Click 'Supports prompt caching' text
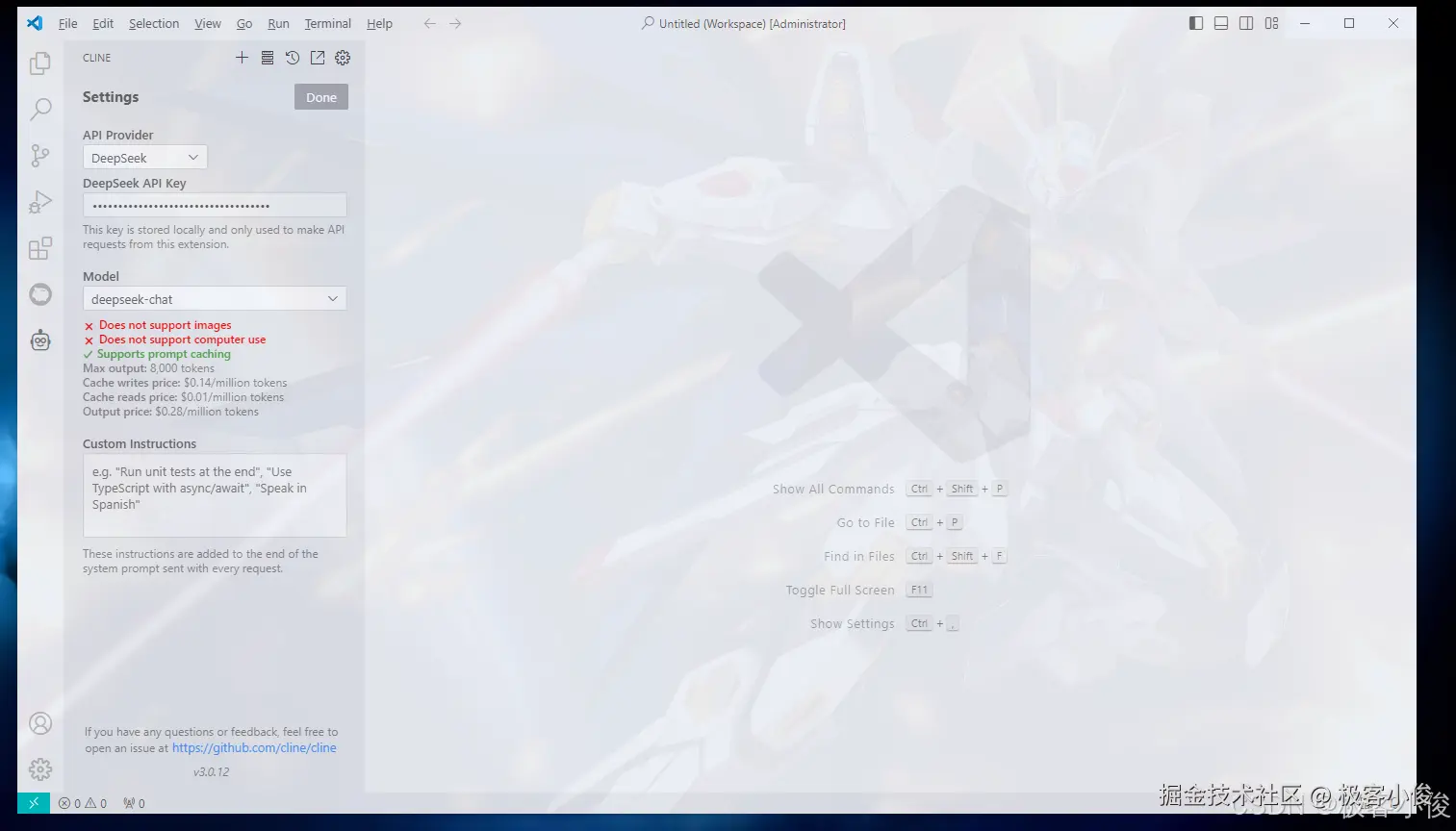 pos(164,354)
